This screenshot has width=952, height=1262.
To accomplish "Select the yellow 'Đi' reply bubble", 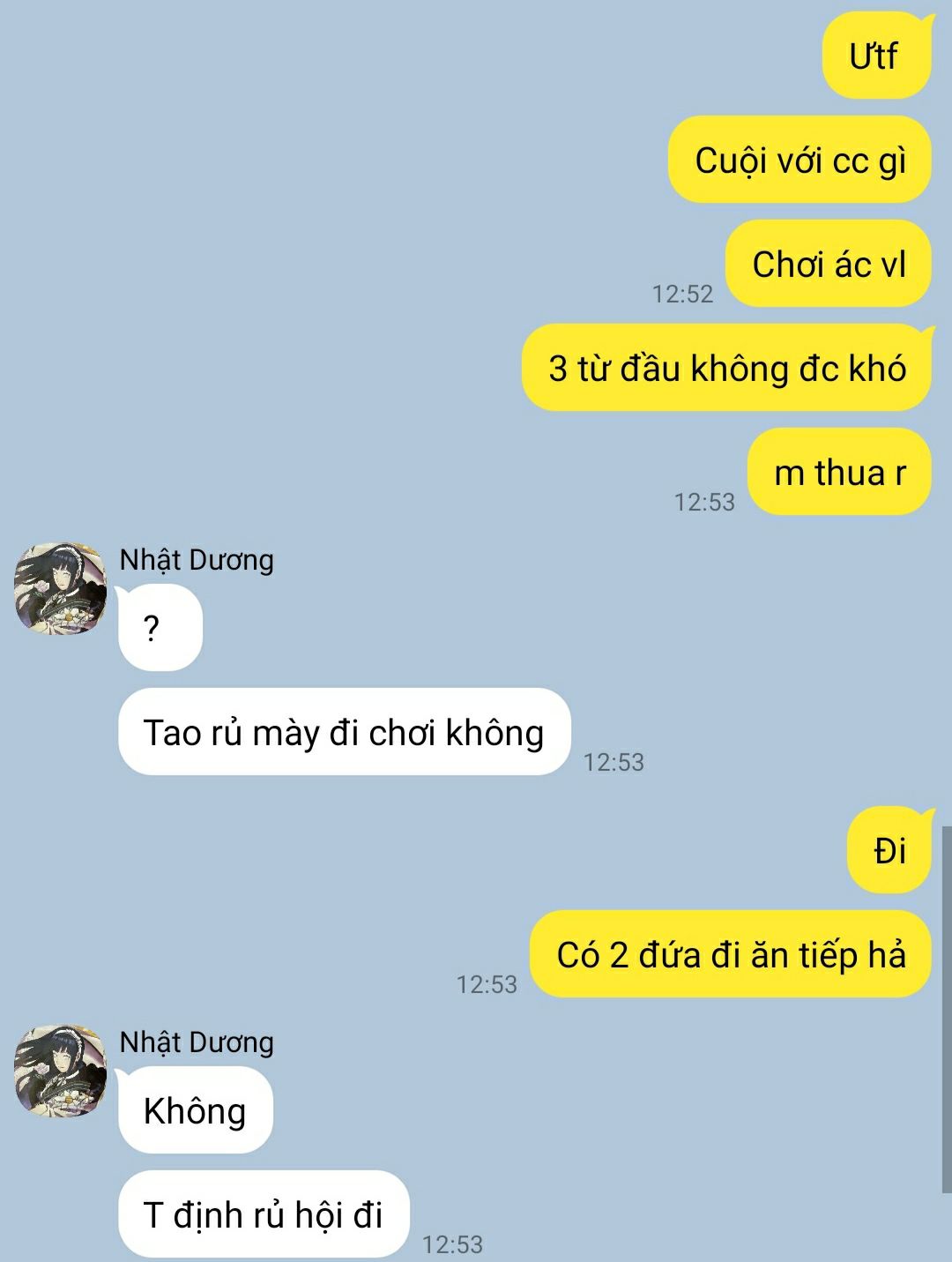I will (x=889, y=851).
